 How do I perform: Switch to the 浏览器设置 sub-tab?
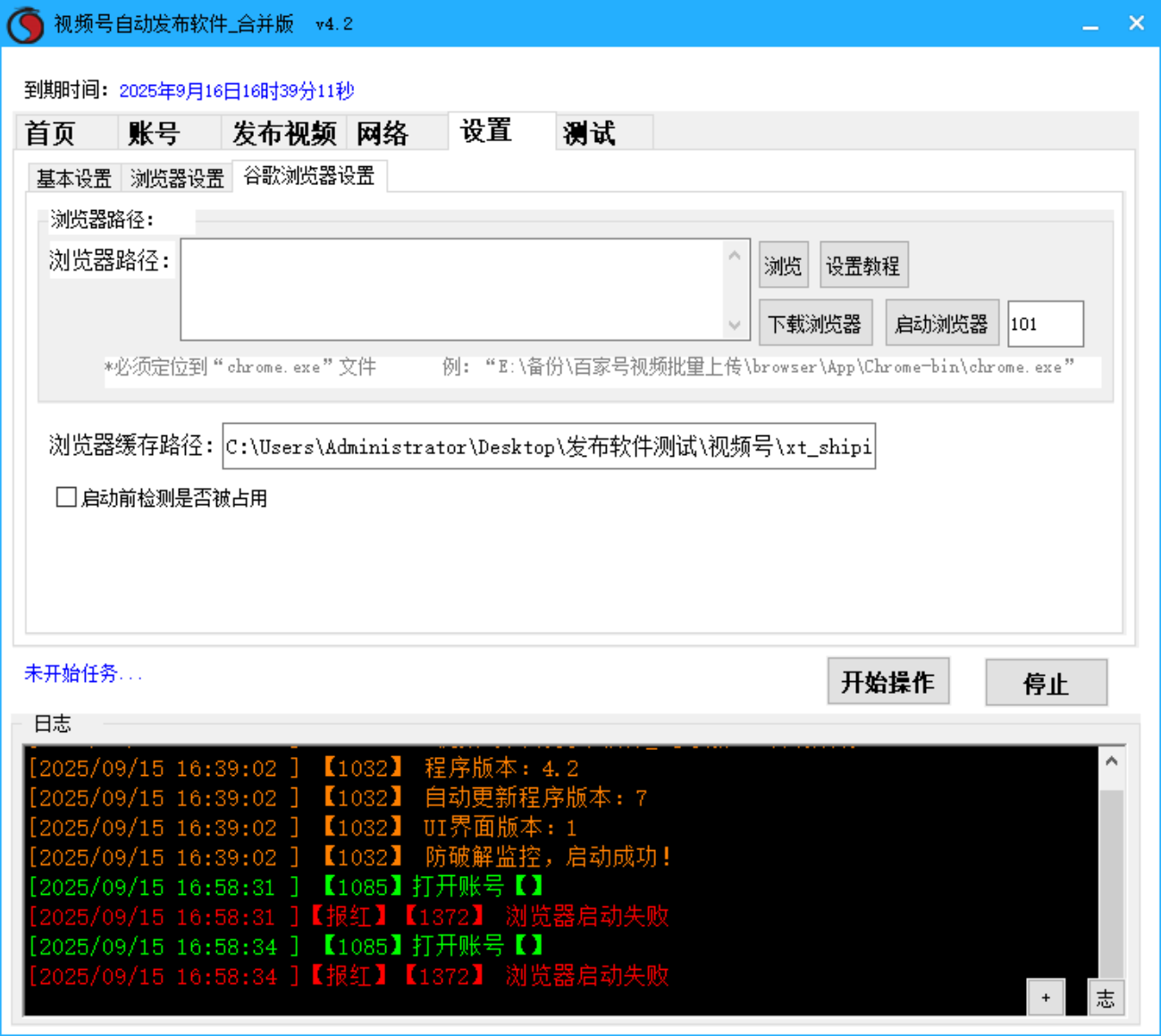[176, 178]
